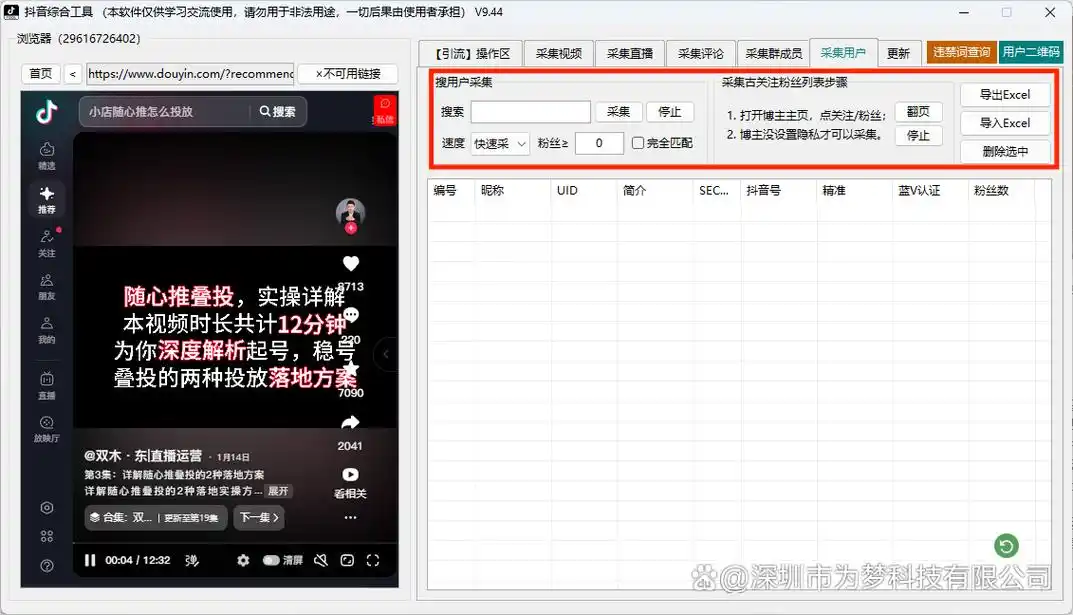Toggle the 弹幕 icon on the video
1073x615 pixels.
pyautogui.click(x=191, y=560)
